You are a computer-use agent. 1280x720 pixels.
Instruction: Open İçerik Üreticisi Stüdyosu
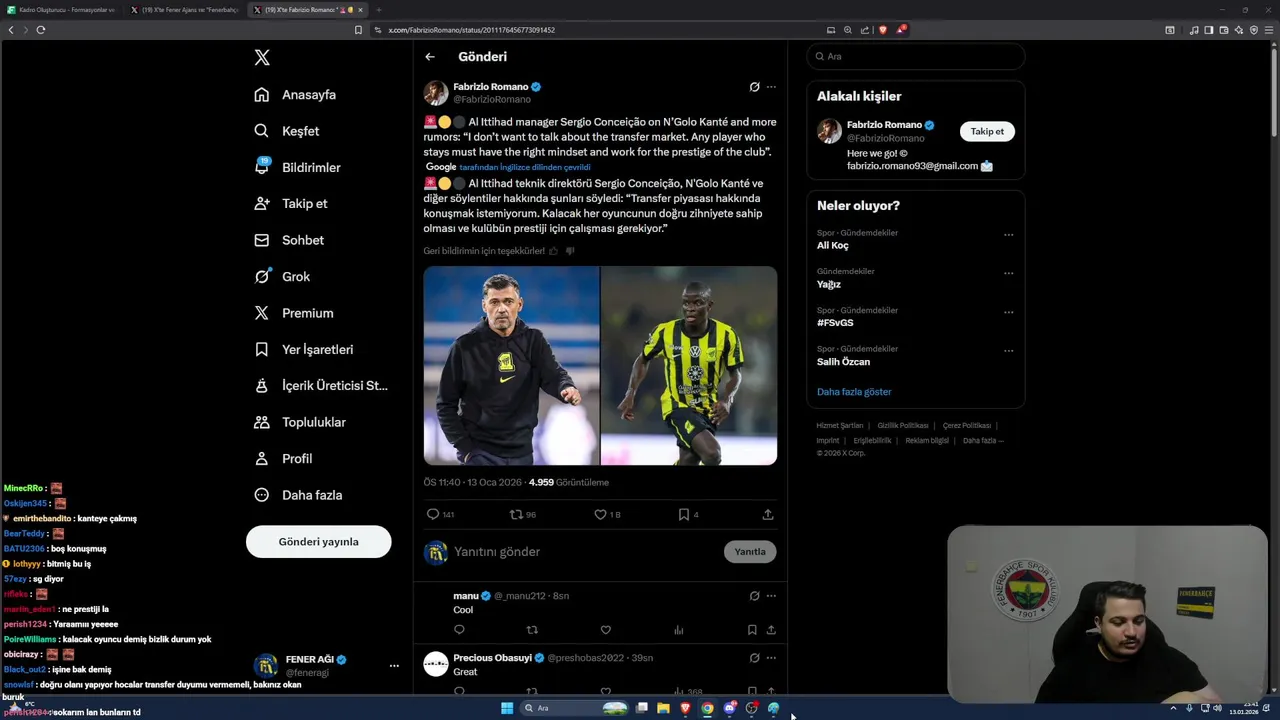(321, 385)
